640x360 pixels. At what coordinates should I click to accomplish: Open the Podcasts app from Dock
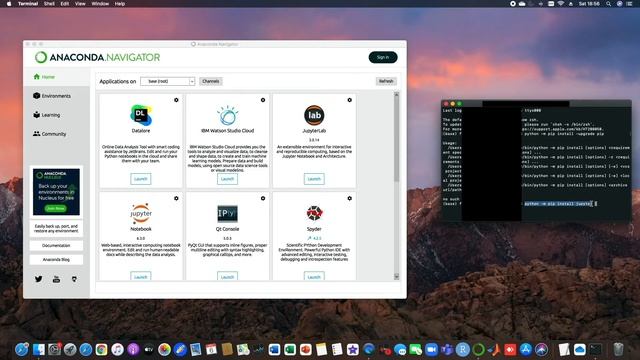point(133,349)
